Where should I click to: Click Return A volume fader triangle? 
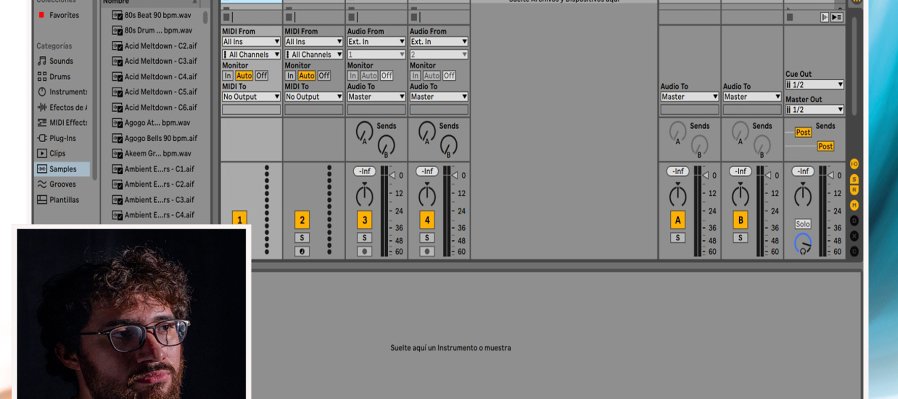coord(706,175)
